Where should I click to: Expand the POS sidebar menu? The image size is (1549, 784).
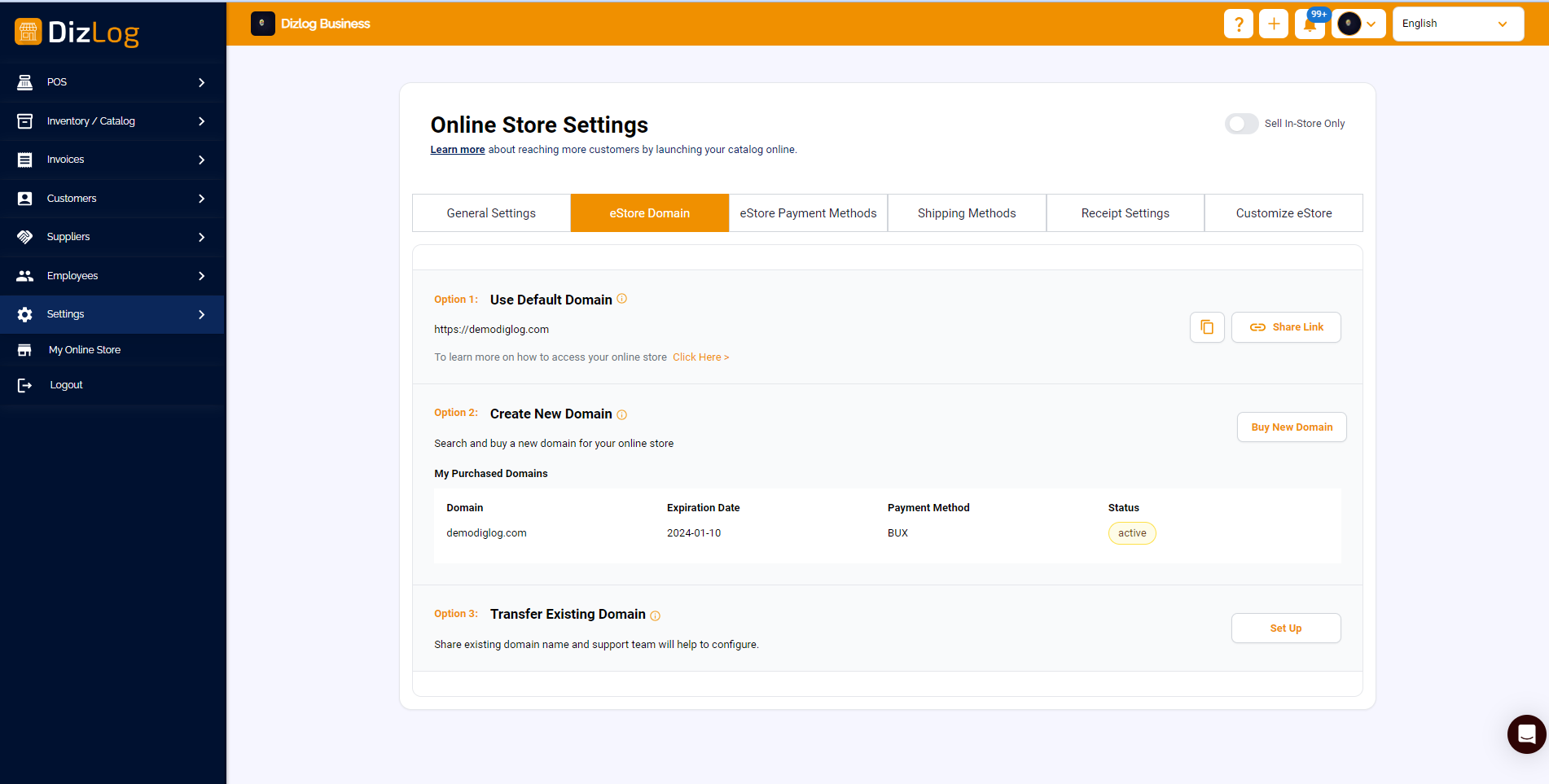click(112, 82)
